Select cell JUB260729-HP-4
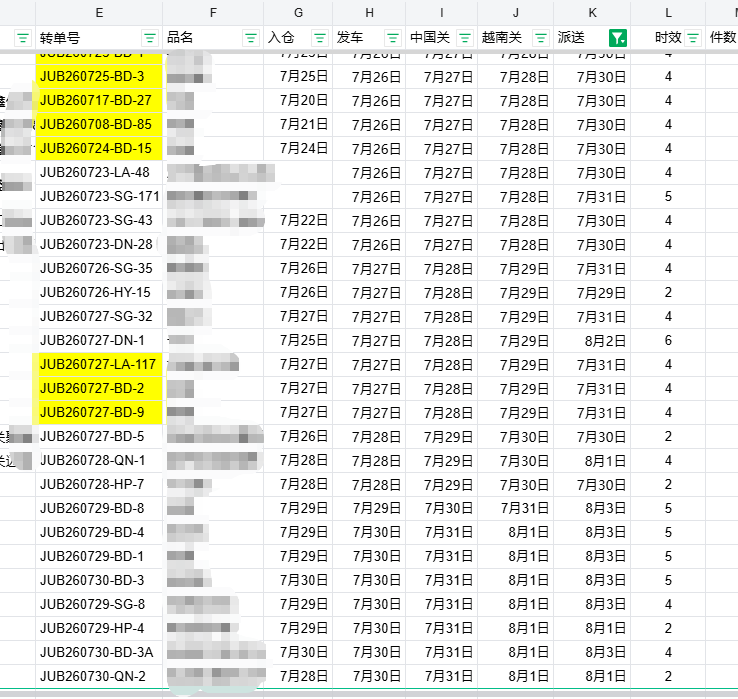 coord(99,628)
